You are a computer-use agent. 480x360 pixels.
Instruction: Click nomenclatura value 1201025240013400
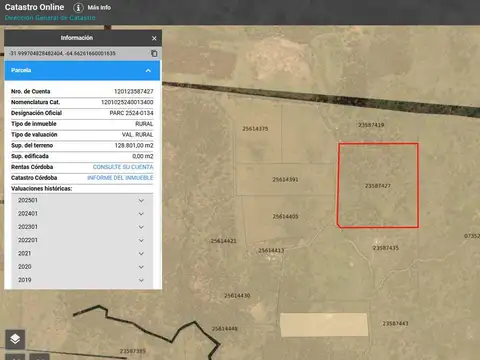pos(127,102)
